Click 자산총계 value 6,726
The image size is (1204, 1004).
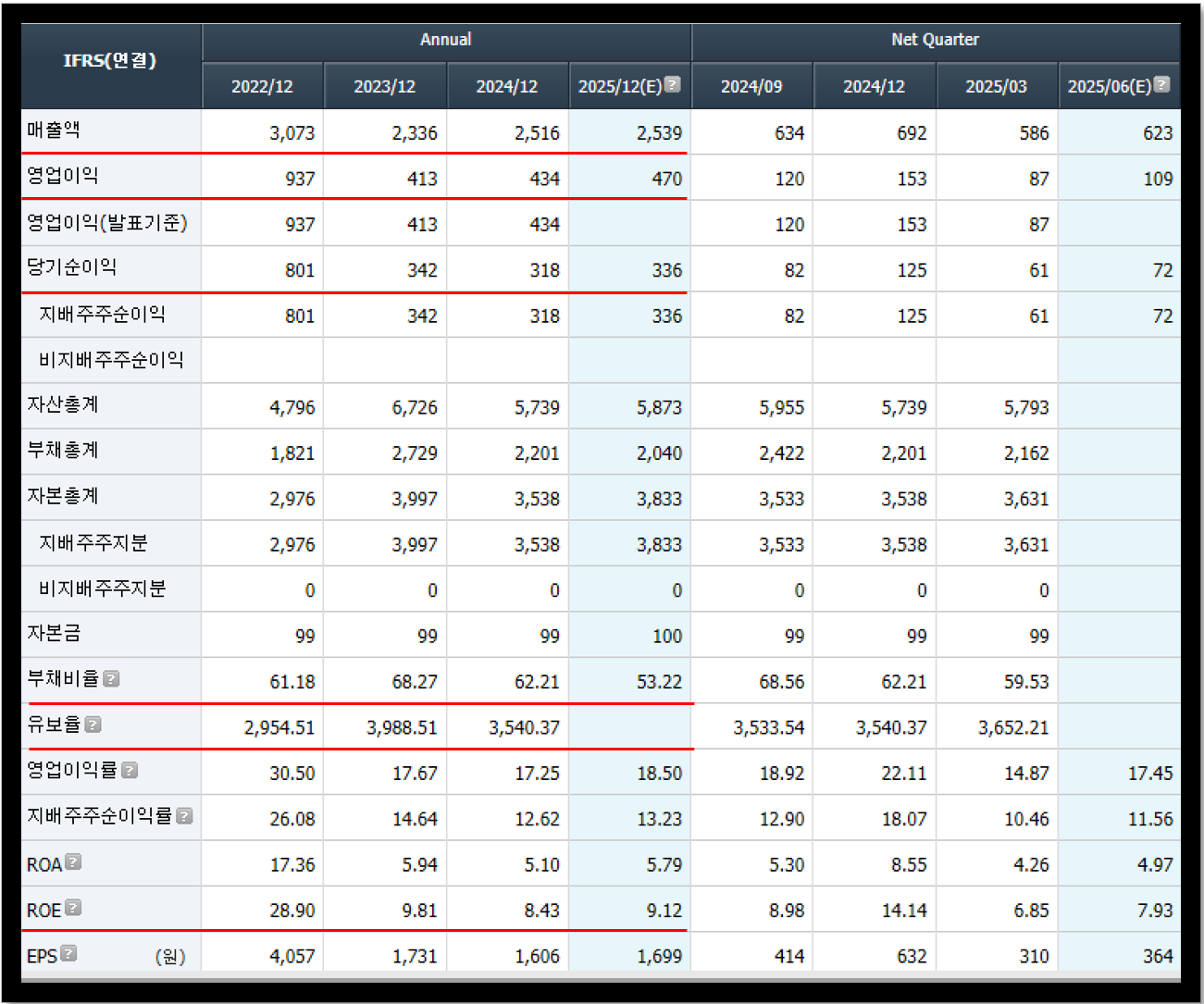(415, 408)
